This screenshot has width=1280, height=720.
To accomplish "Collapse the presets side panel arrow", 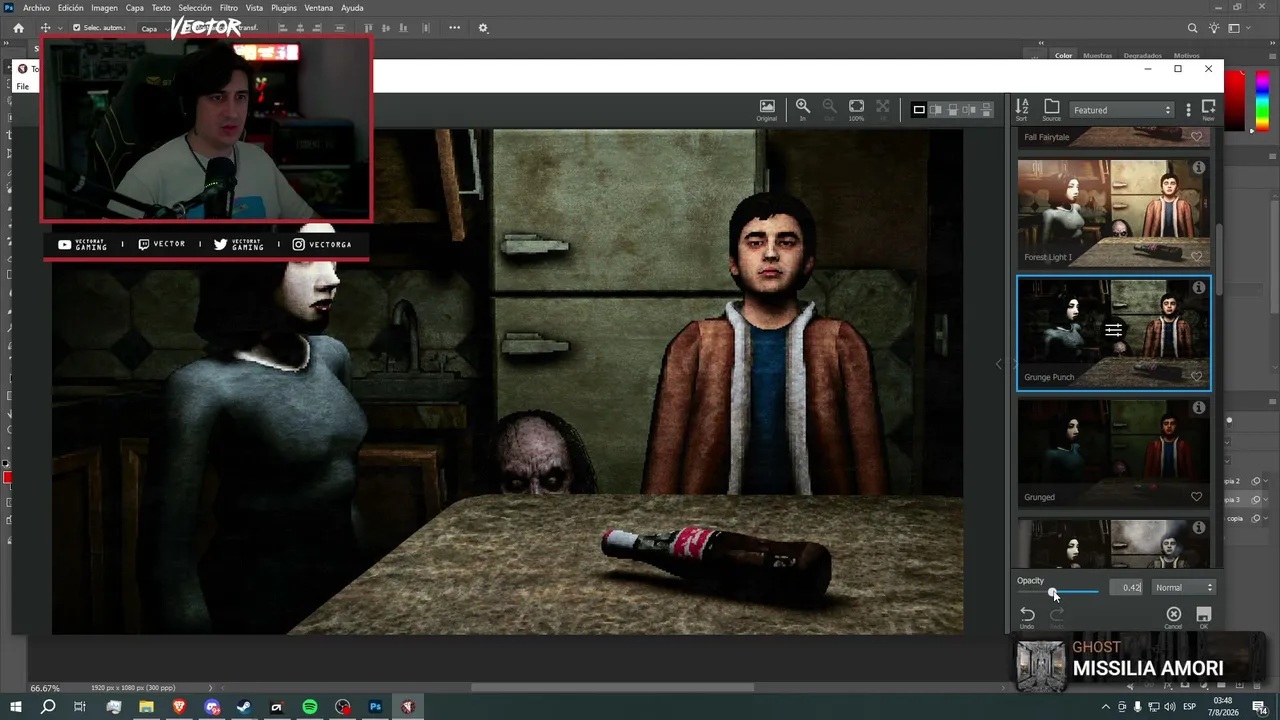I will click(999, 364).
